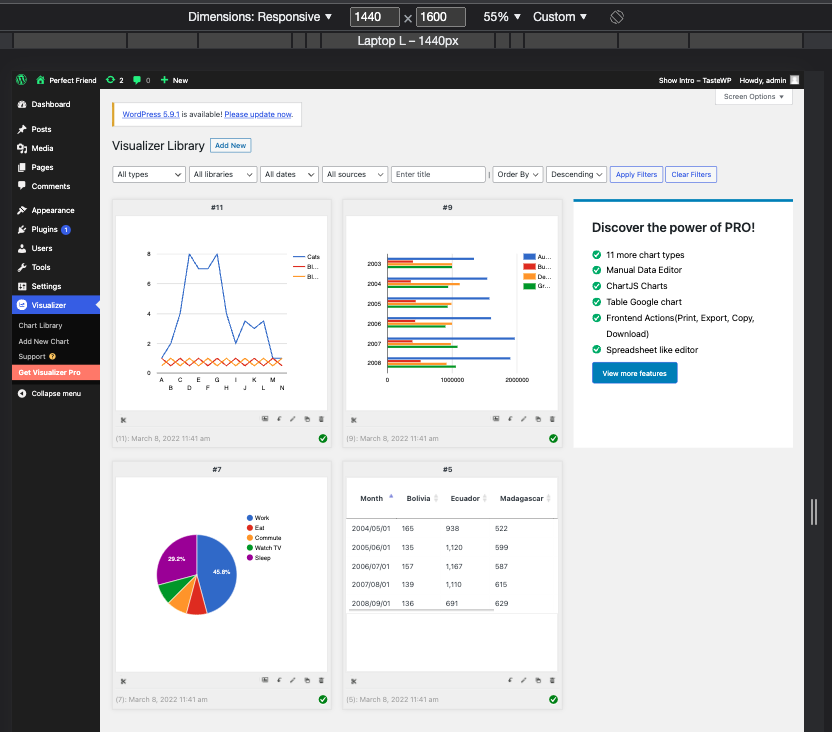The image size is (832, 732).
Task: Open the Order By dropdown
Action: pyautogui.click(x=518, y=175)
